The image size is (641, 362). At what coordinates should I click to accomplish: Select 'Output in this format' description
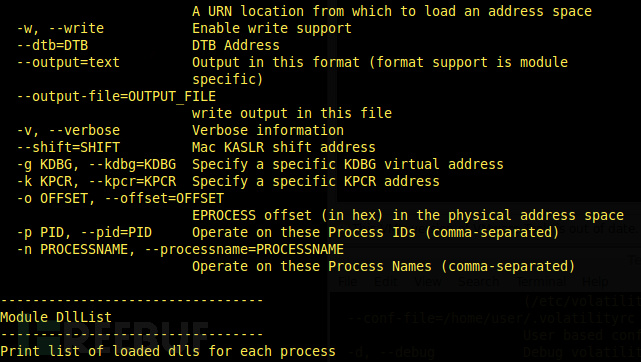coord(380,63)
